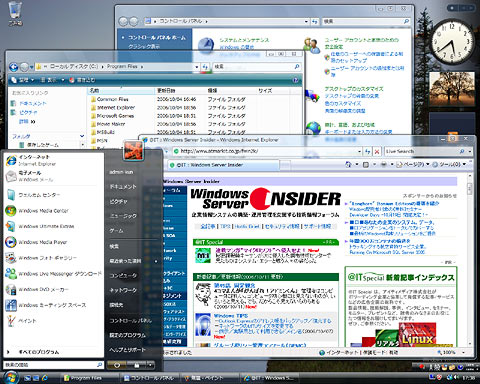Click the clock gadget in sidebar
Screen dimensions: 480x384
tap(453, 42)
